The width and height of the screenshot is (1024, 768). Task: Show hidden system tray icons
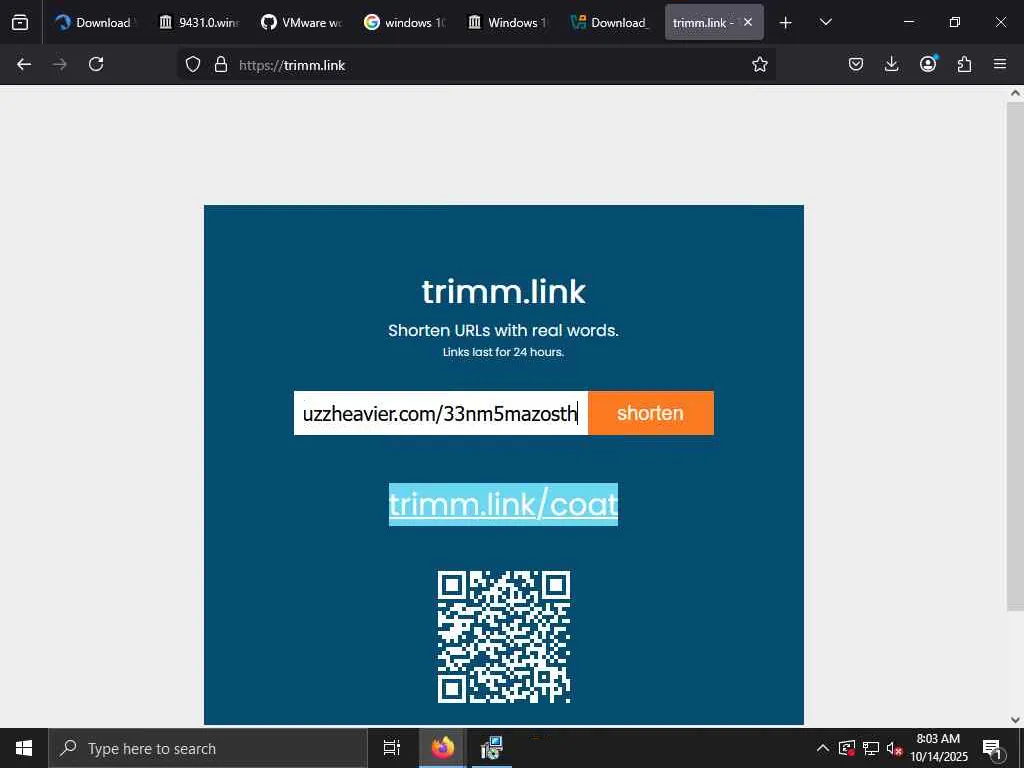(823, 748)
